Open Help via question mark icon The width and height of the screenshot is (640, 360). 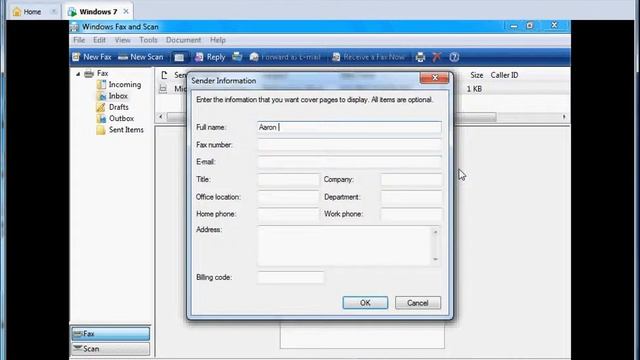click(454, 57)
